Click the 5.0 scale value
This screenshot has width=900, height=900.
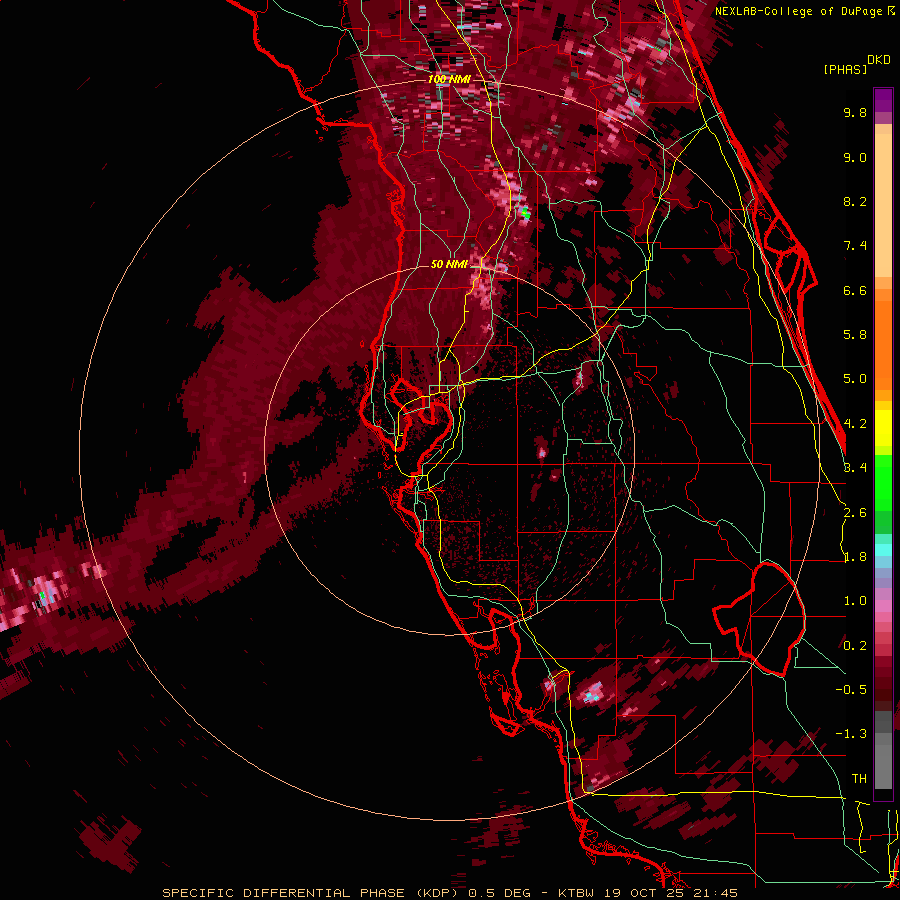click(x=855, y=379)
